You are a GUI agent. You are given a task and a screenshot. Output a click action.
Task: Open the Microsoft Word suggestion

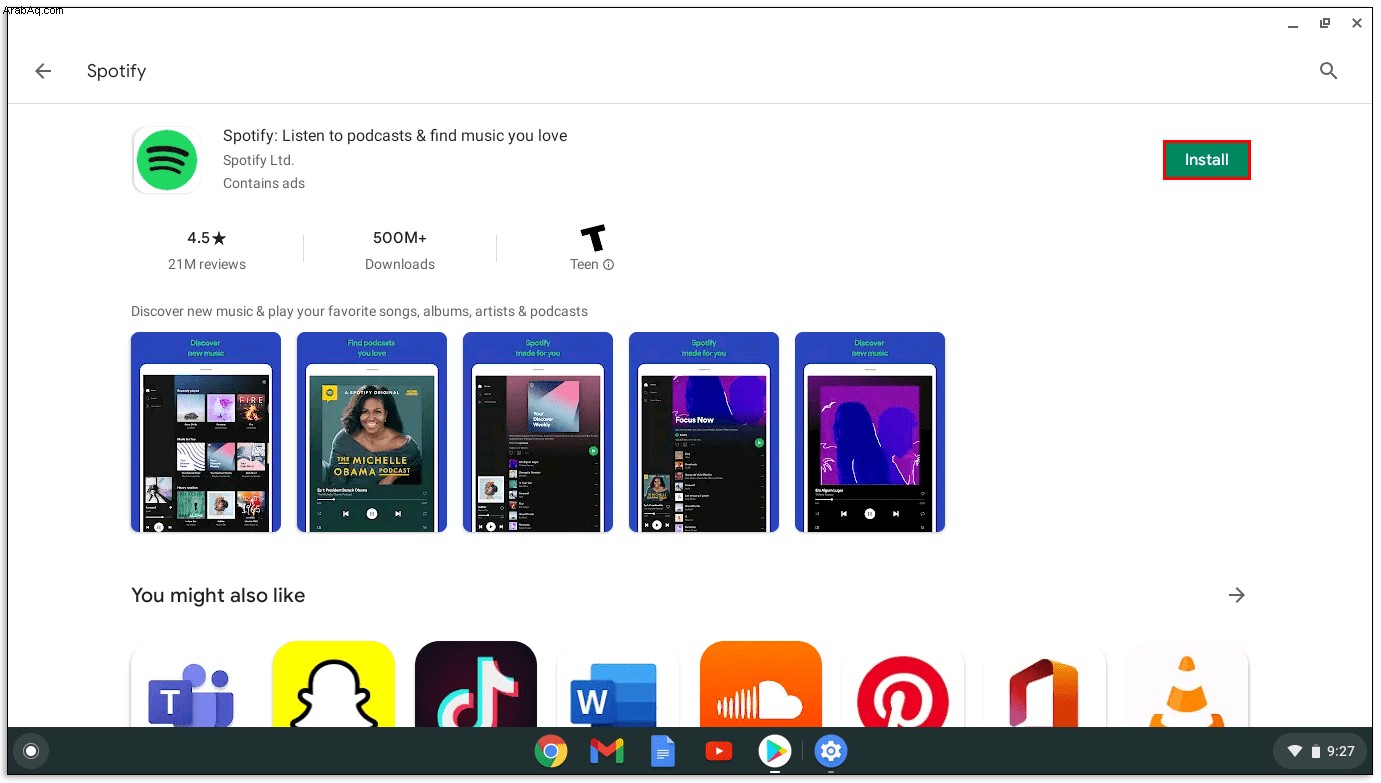[618, 685]
